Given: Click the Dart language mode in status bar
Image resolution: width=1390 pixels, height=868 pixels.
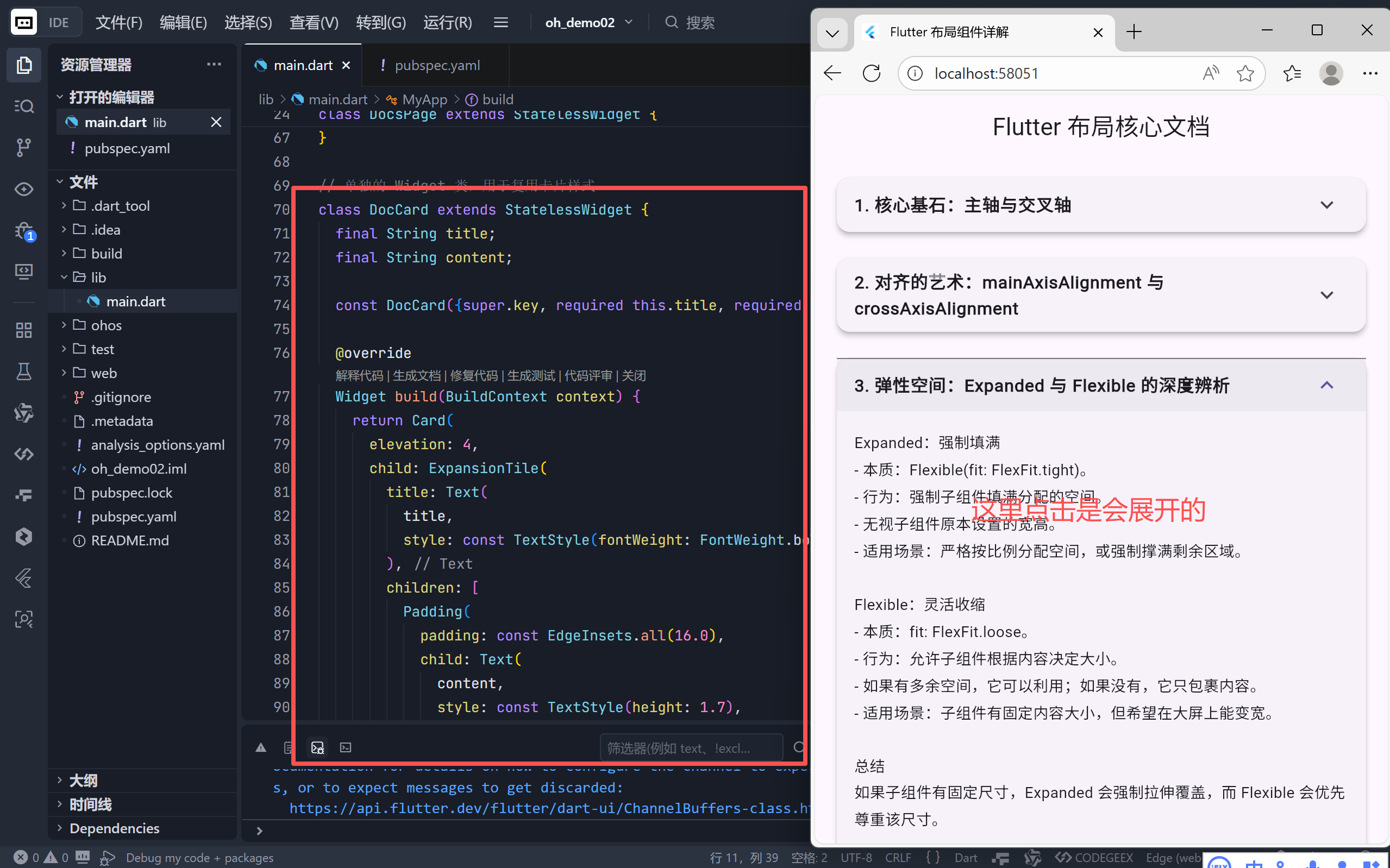Looking at the screenshot, I should 966,857.
